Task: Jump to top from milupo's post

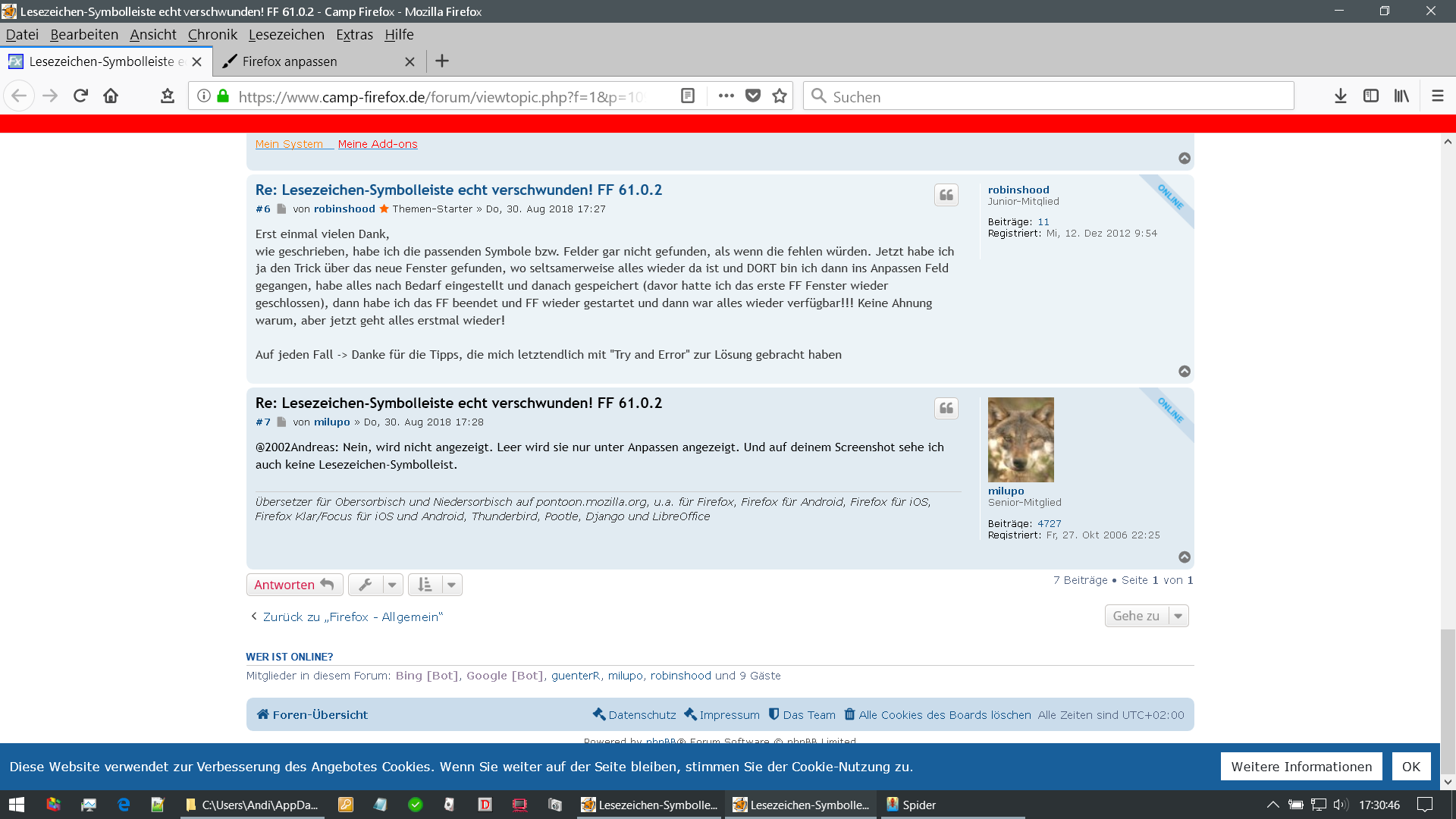Action: [x=1184, y=557]
